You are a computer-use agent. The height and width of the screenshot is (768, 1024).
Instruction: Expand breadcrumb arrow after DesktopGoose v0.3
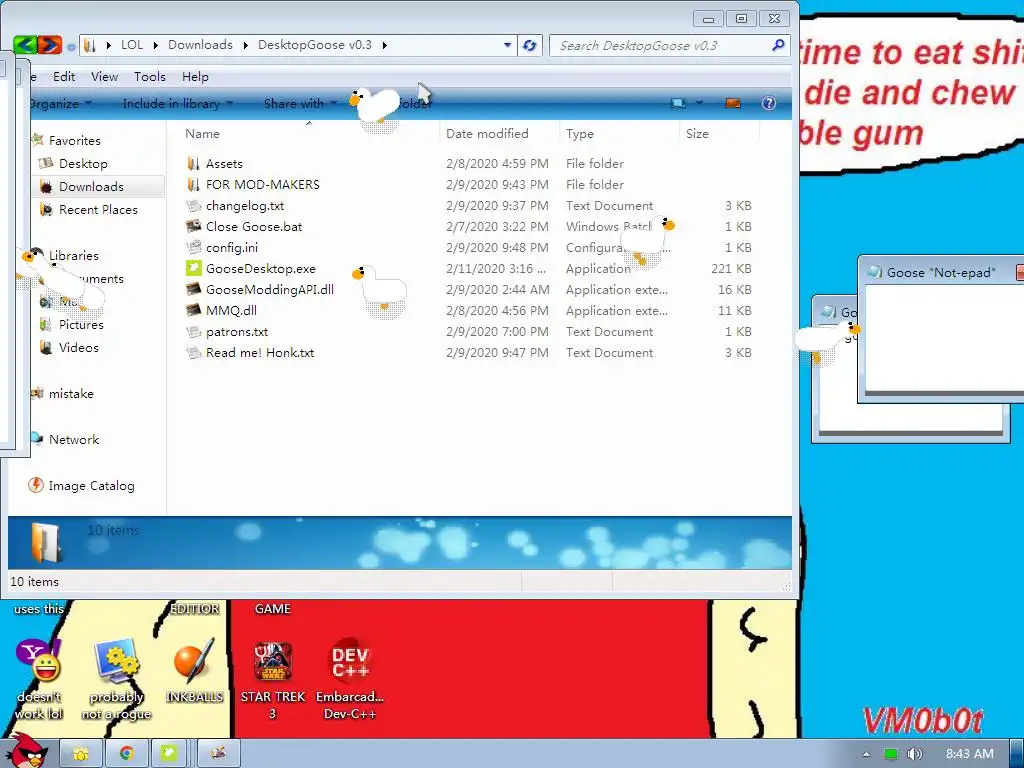pyautogui.click(x=385, y=45)
